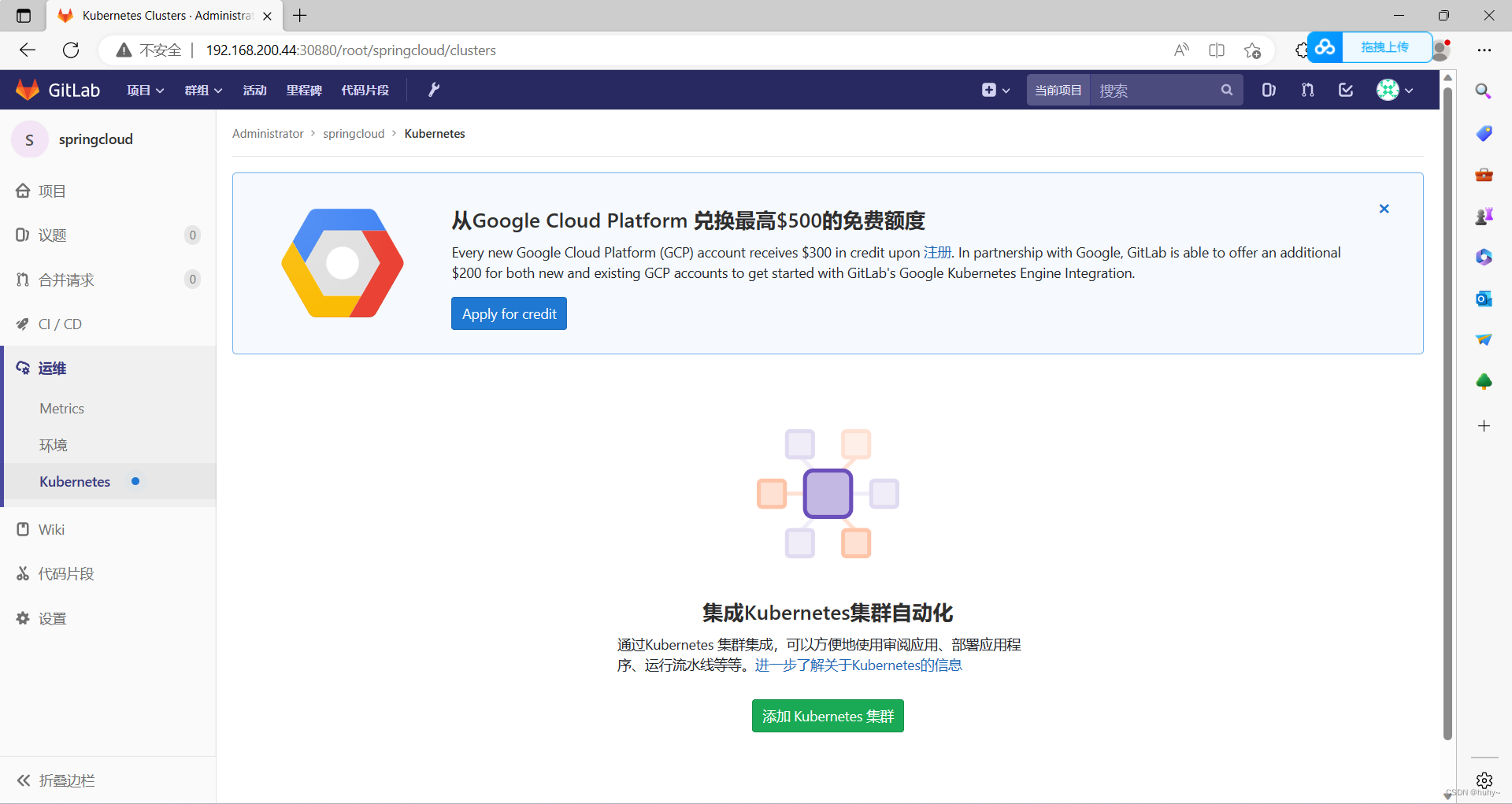The image size is (1512, 804).
Task: Open merge requests icon in top navbar
Action: pyautogui.click(x=1308, y=90)
